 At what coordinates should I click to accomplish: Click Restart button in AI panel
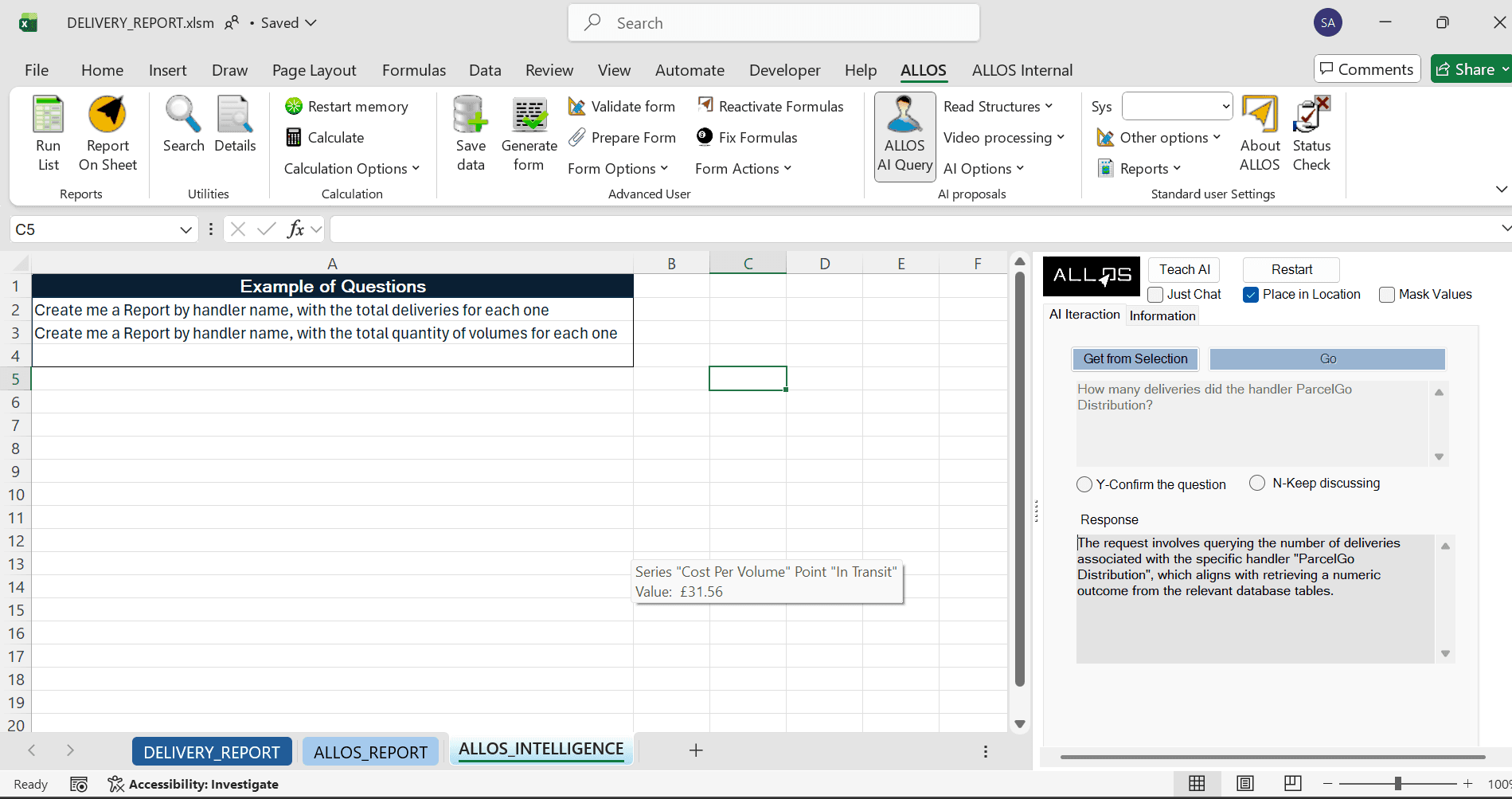click(1291, 269)
